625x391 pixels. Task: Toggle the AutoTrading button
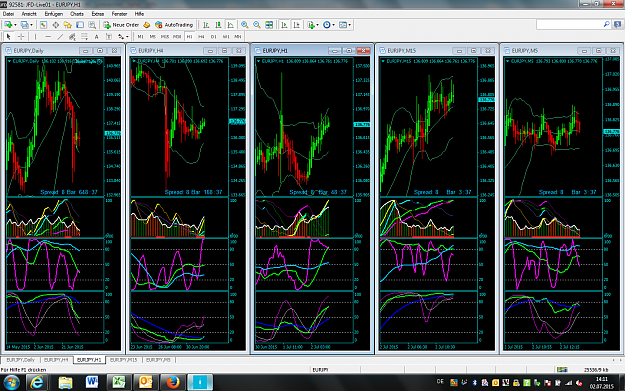(174, 25)
